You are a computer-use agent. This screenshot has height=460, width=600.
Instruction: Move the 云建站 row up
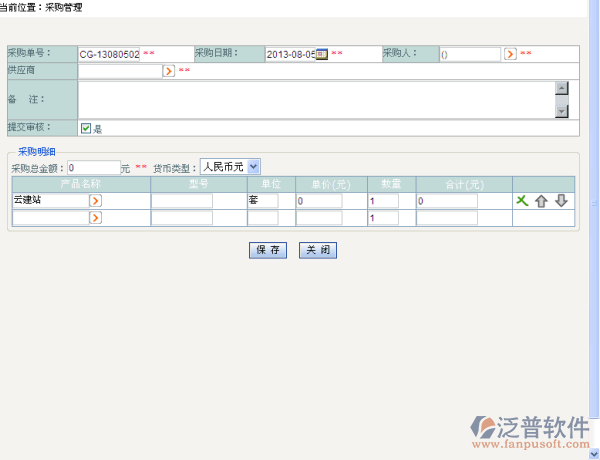(541, 201)
